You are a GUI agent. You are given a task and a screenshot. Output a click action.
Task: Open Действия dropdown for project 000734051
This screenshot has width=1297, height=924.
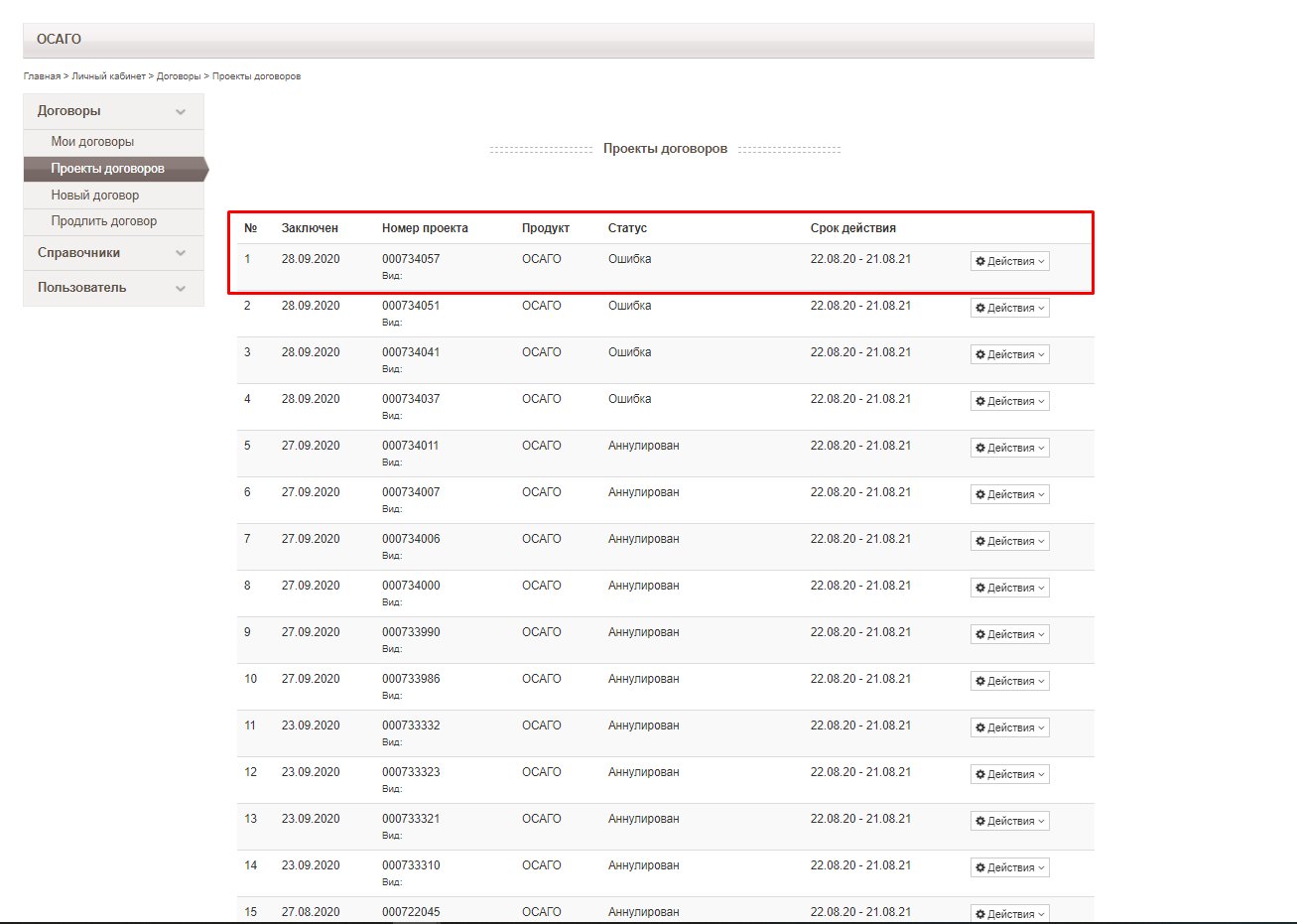click(x=1009, y=308)
